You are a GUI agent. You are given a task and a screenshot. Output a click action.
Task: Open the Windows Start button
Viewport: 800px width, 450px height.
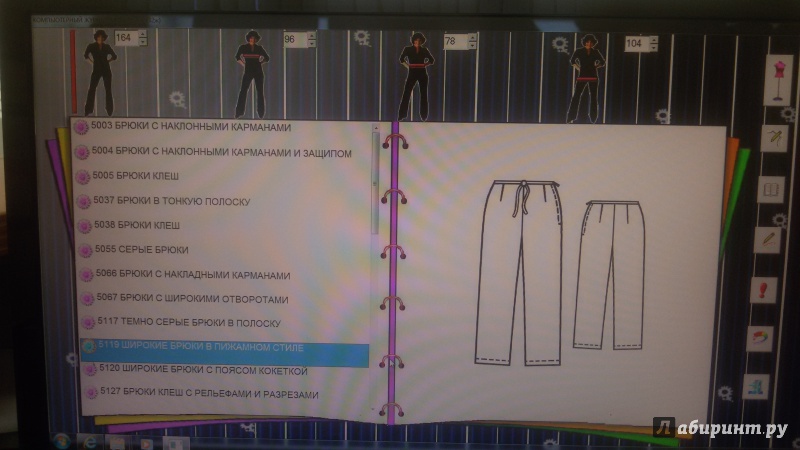62,441
